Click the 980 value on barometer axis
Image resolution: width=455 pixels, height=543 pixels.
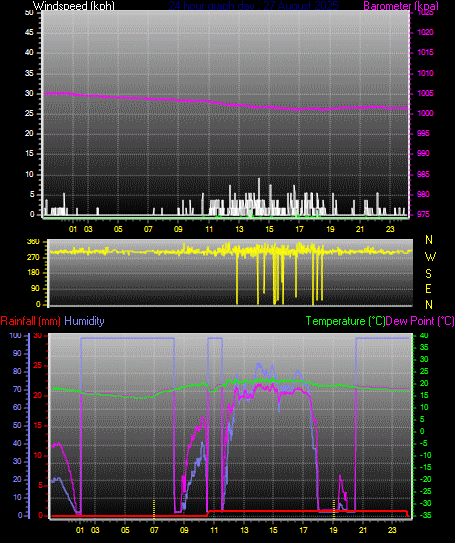point(423,194)
